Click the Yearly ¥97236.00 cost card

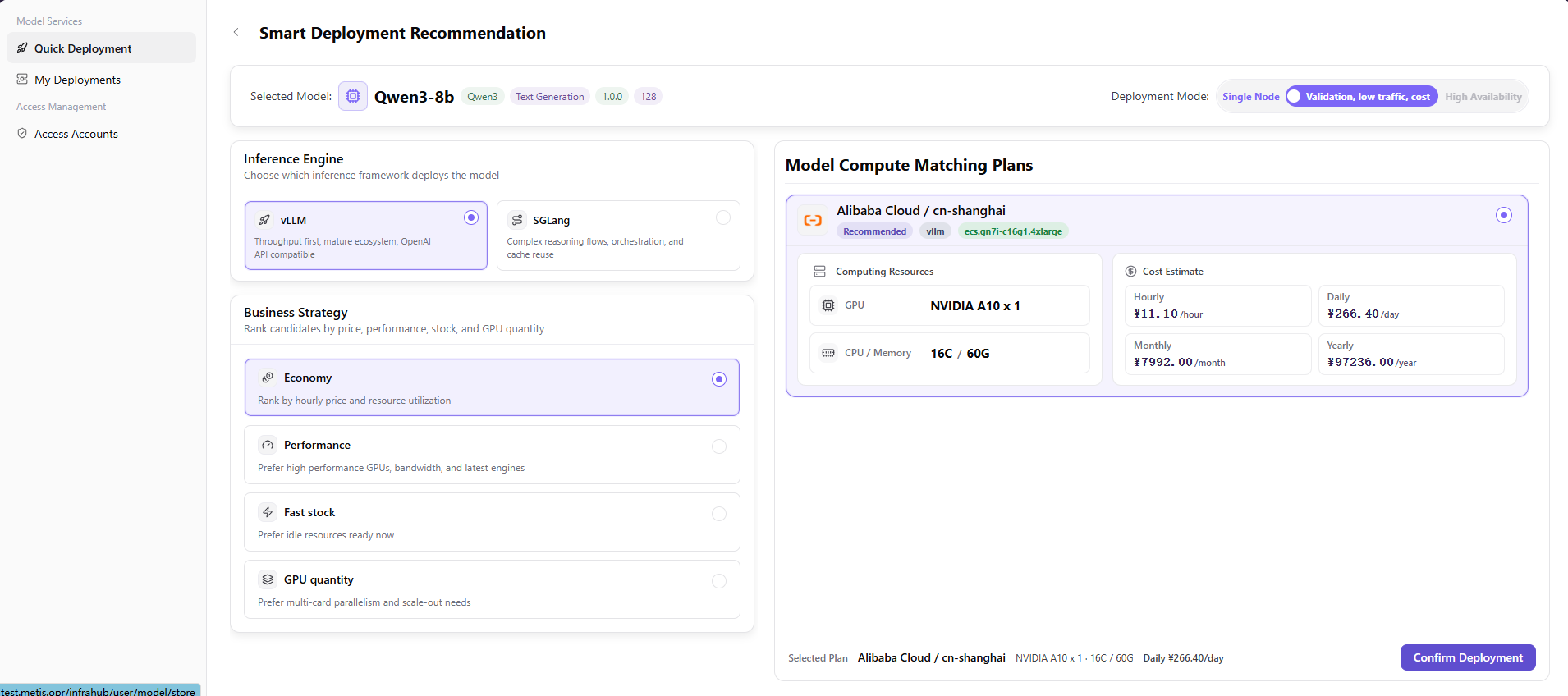(1411, 354)
